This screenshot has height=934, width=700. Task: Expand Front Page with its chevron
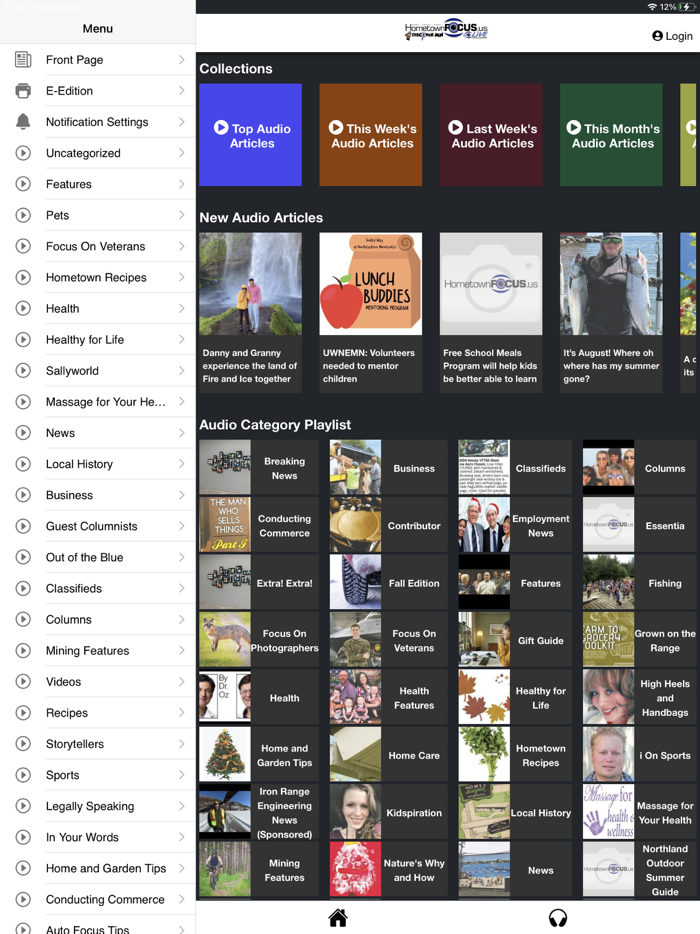point(182,60)
